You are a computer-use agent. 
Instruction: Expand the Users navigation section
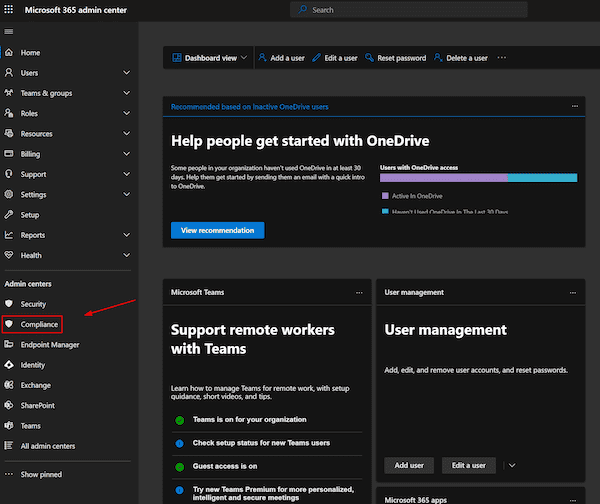click(x=126, y=73)
